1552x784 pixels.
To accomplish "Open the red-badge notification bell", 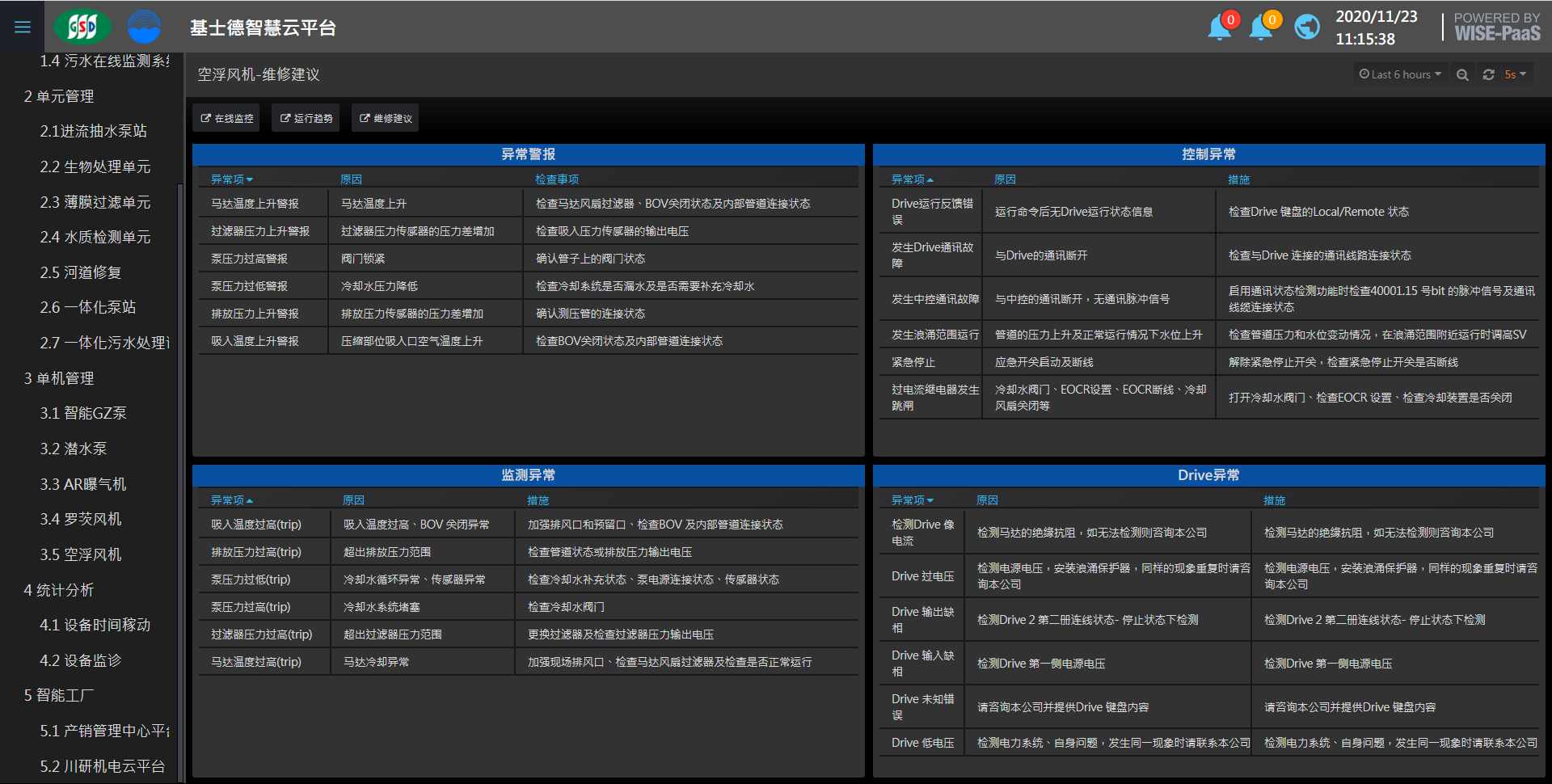I will tap(1220, 27).
